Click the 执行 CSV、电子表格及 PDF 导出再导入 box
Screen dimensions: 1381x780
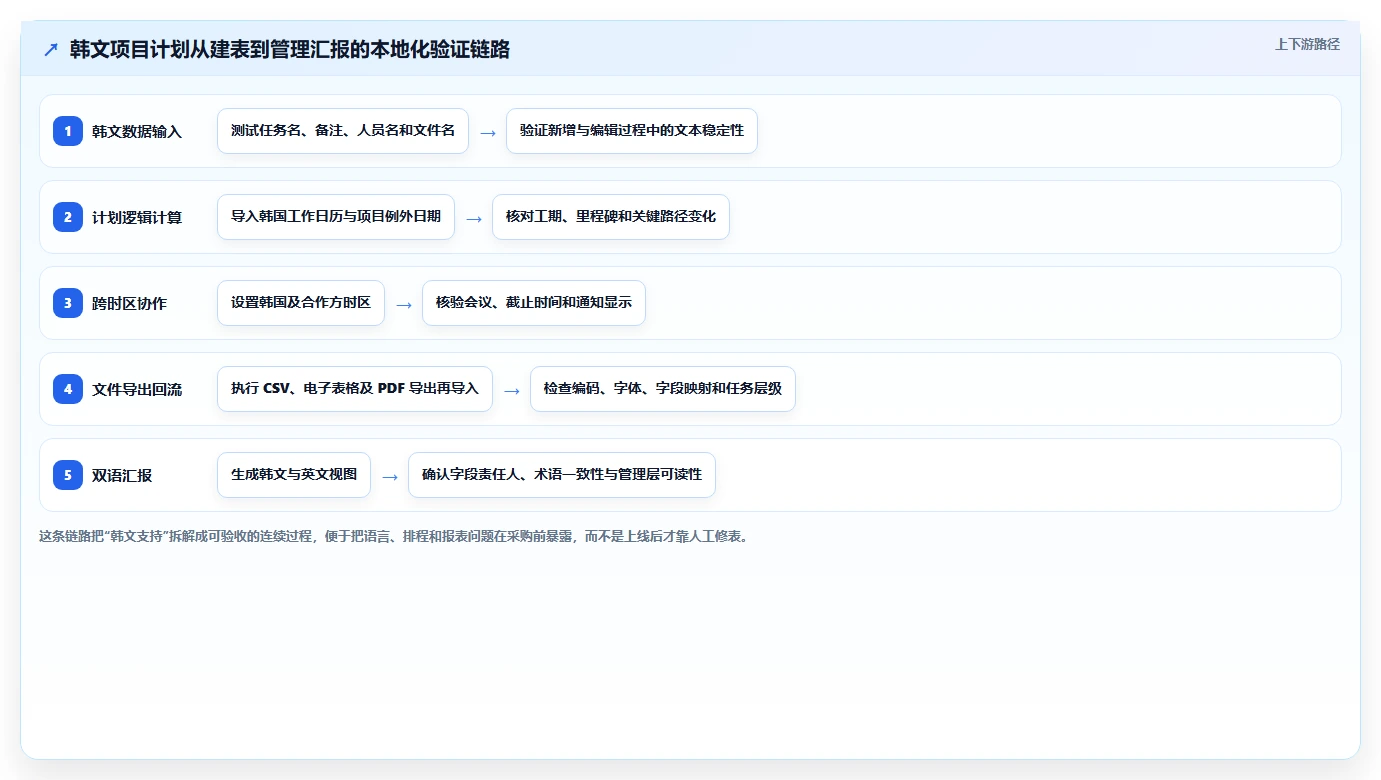[355, 389]
